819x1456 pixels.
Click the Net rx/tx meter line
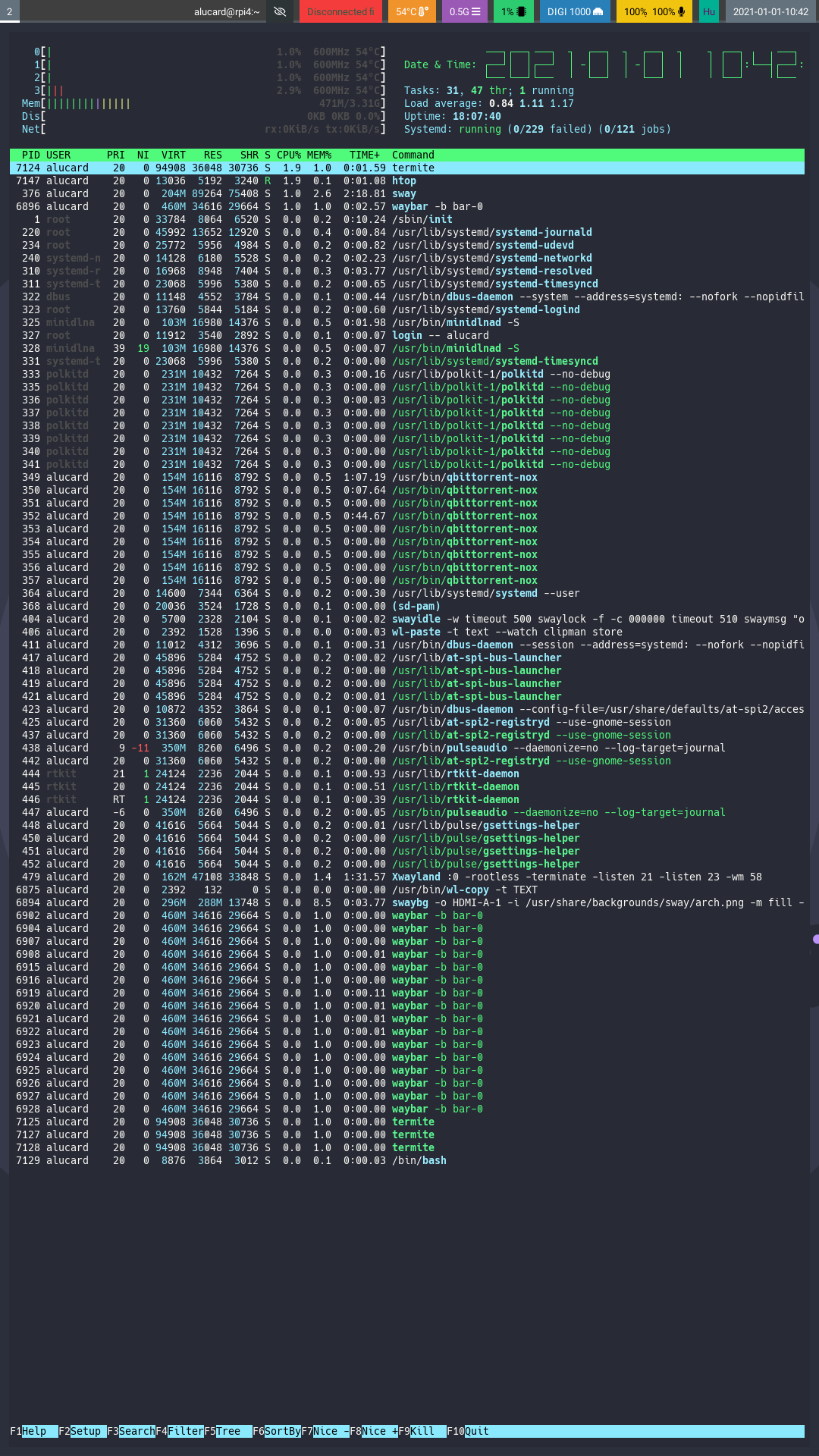click(x=204, y=129)
